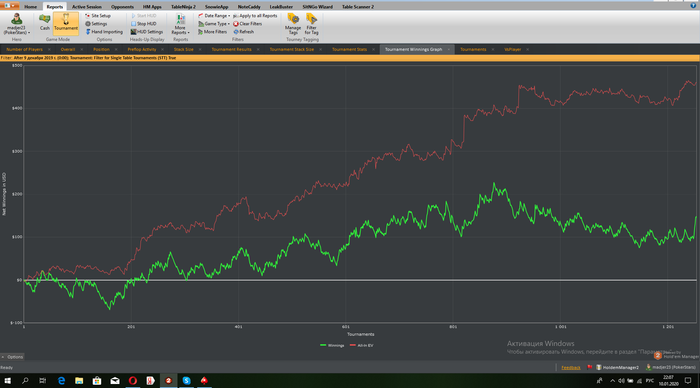The width and height of the screenshot is (700, 388).
Task: Open Hand Importing
Action: click(104, 32)
